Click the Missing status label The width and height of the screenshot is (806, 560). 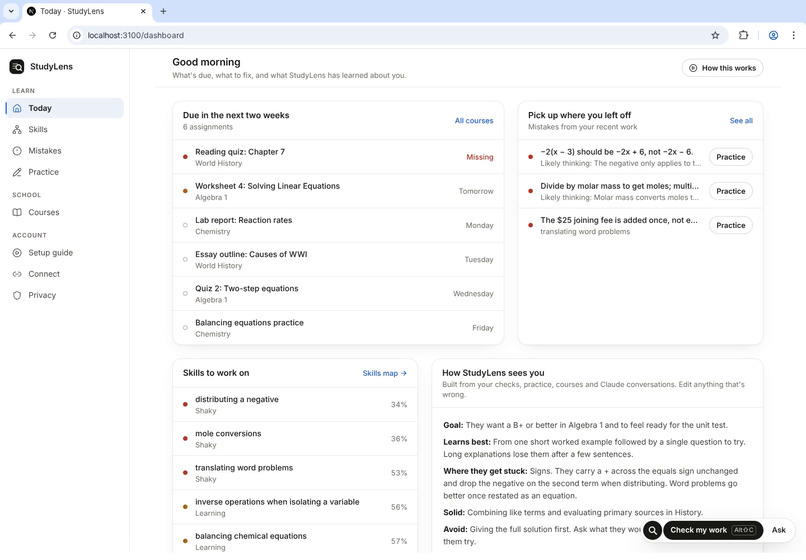(480, 157)
